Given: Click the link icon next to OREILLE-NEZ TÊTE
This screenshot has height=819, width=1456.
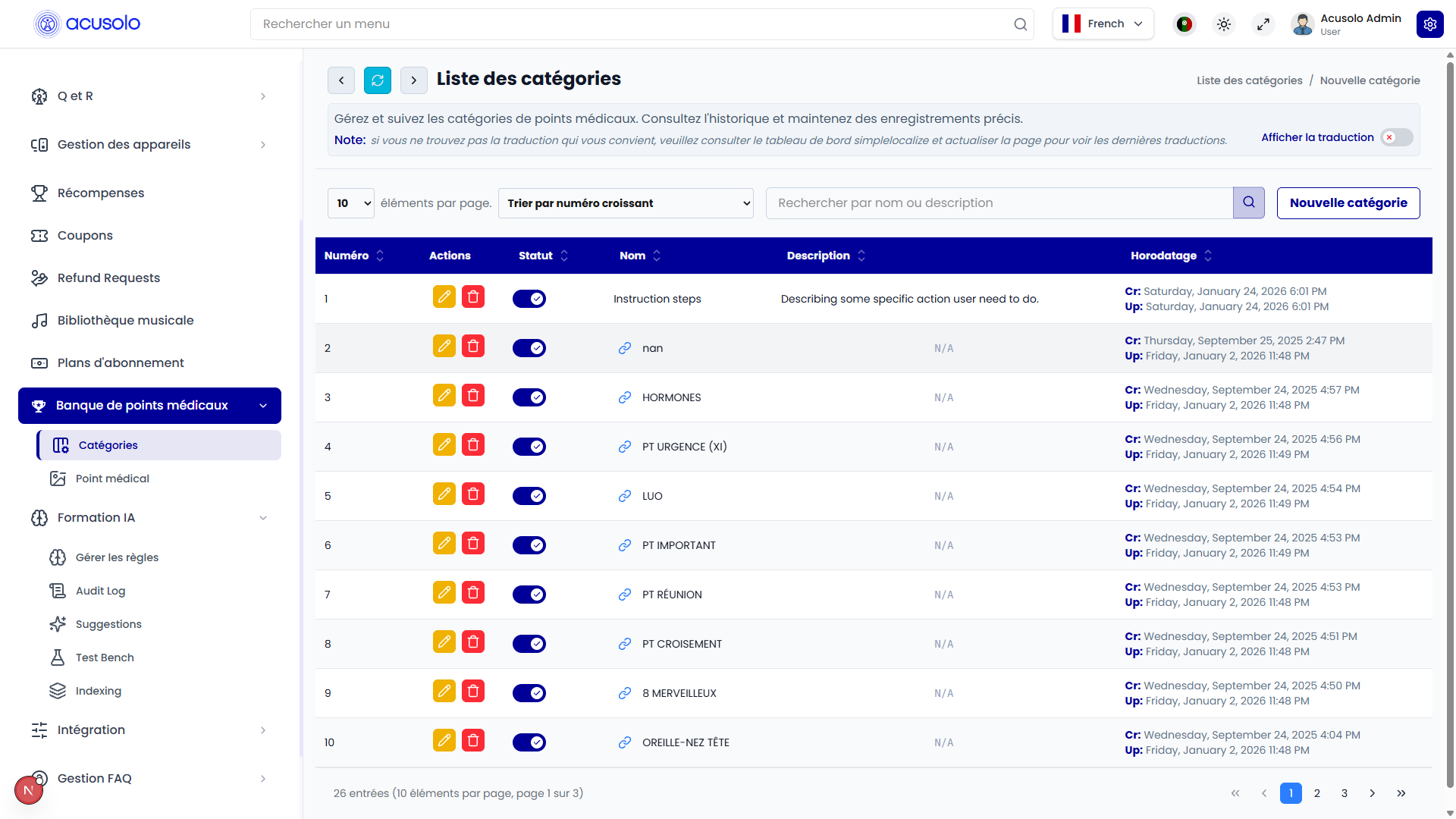Looking at the screenshot, I should 624,742.
